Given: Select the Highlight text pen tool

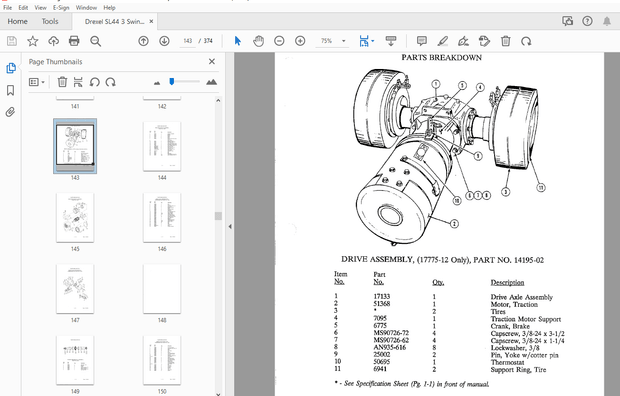Looking at the screenshot, I should (x=443, y=41).
